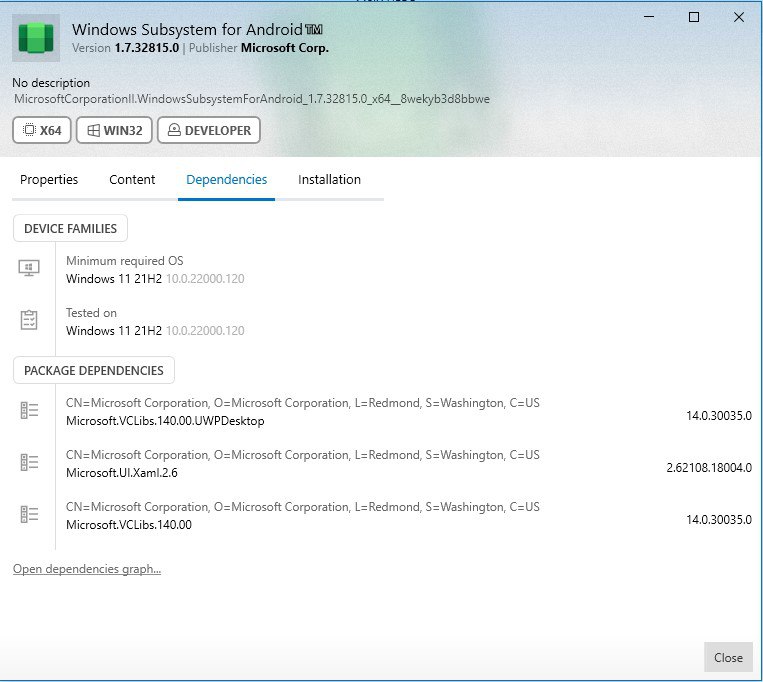
Task: Click the DEVICE FAMILIES section header
Action: click(x=71, y=228)
